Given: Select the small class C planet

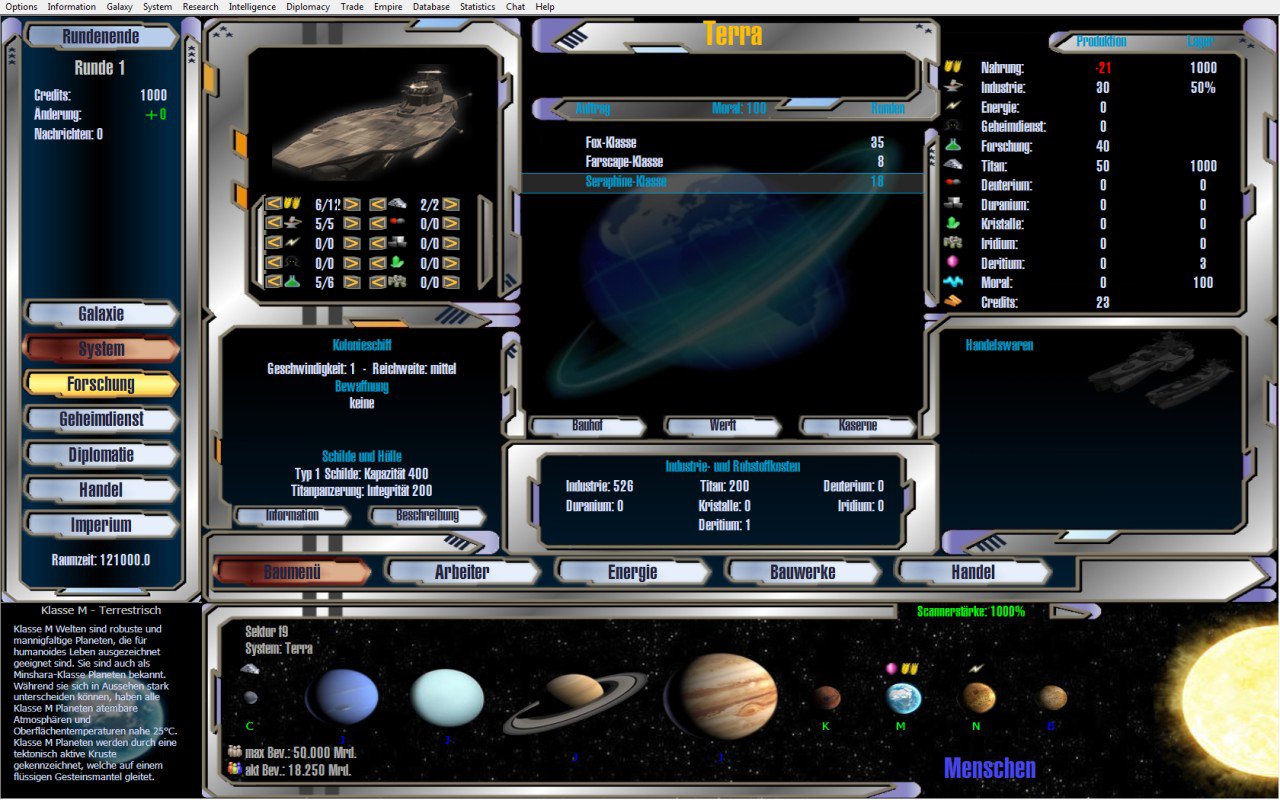Looking at the screenshot, I should (x=250, y=697).
